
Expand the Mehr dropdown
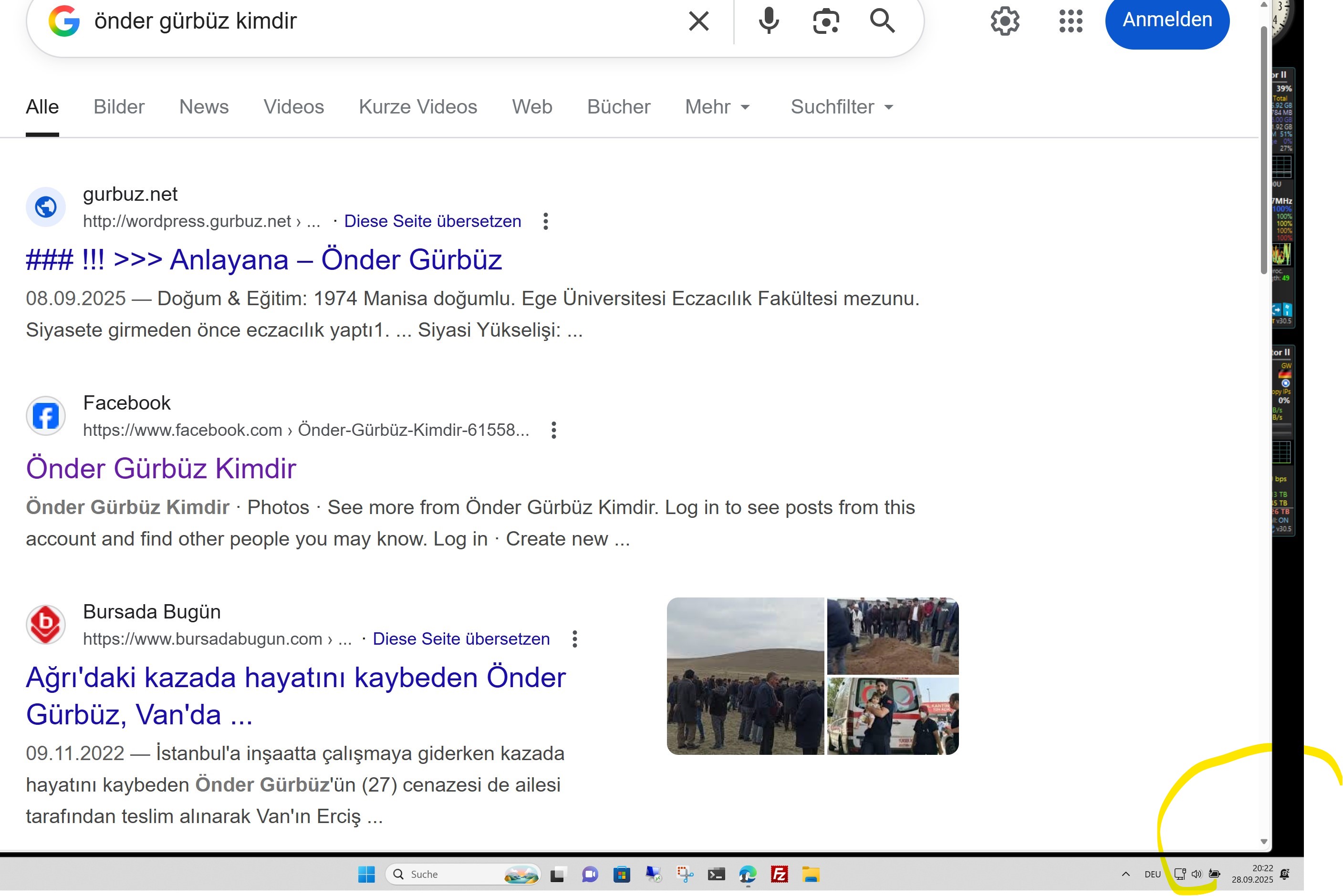(x=717, y=107)
